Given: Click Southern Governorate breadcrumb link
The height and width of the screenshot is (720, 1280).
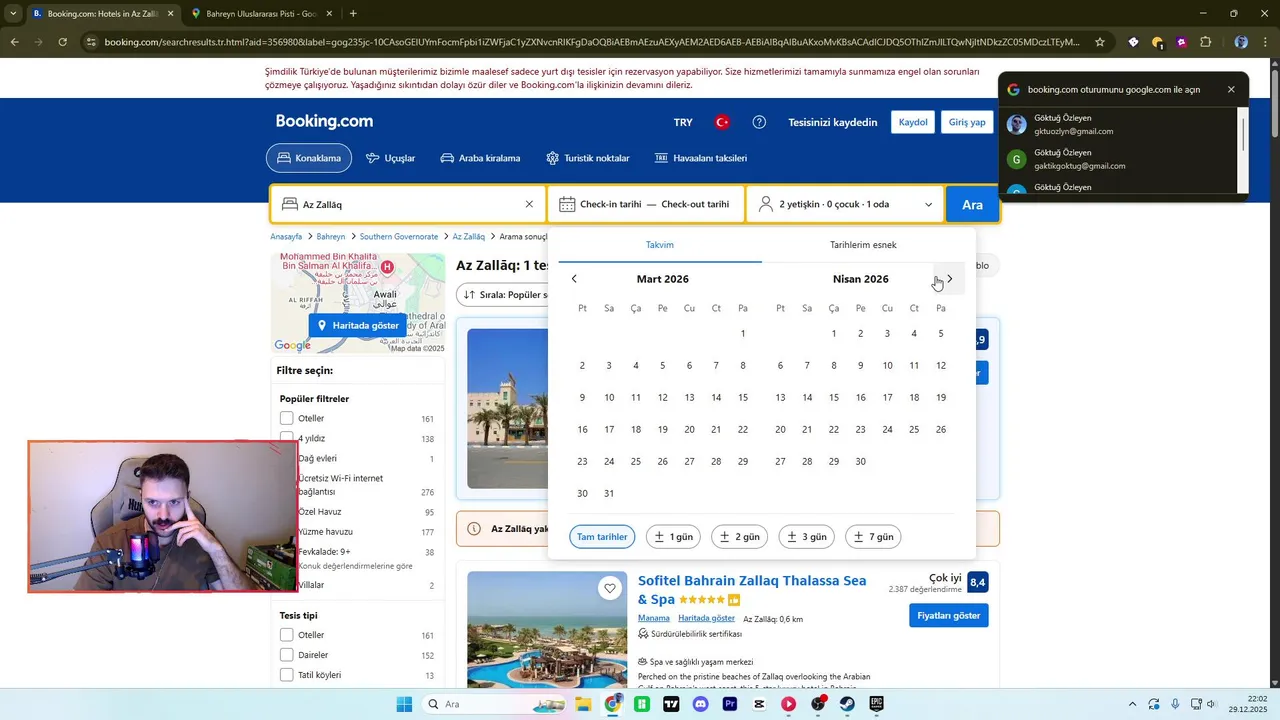Looking at the screenshot, I should tap(399, 237).
